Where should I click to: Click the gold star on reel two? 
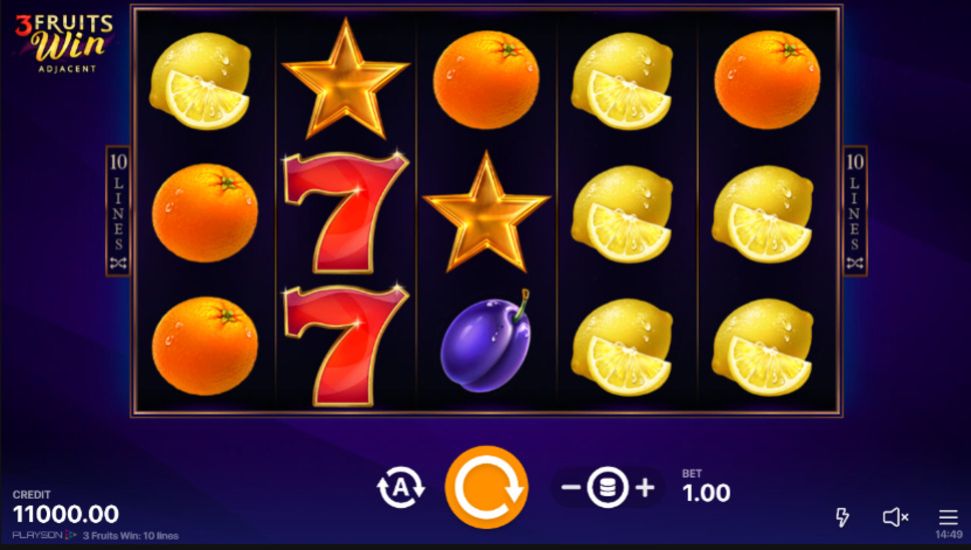click(345, 79)
